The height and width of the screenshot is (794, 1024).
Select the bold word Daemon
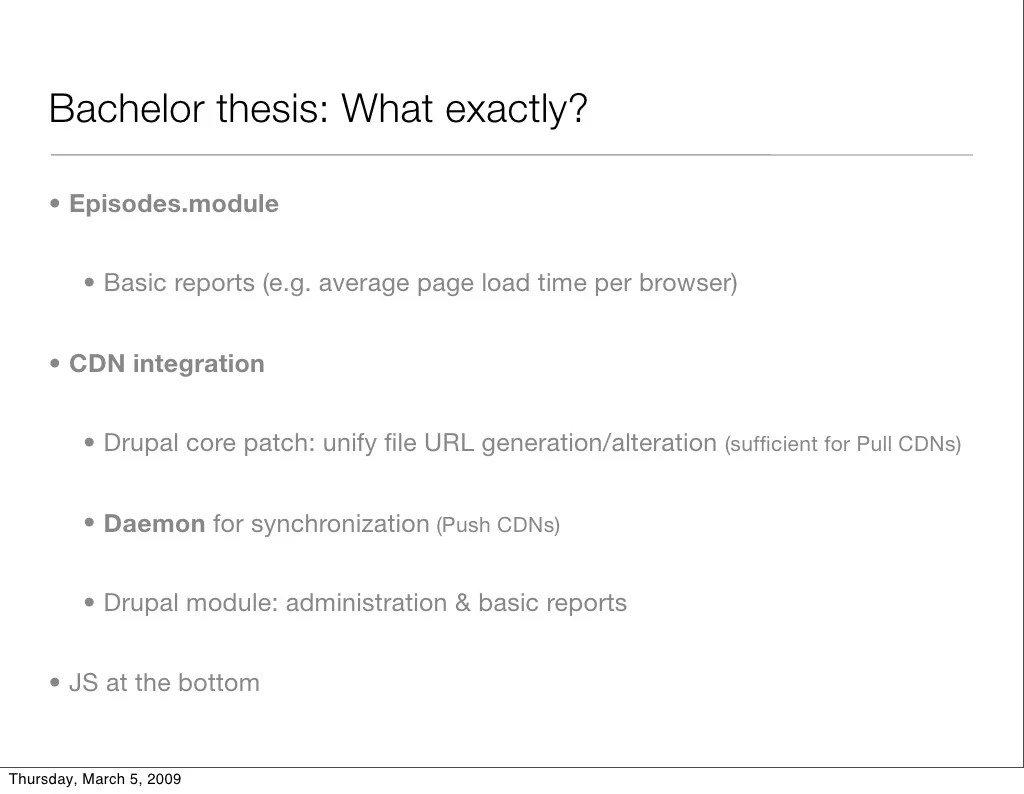[x=154, y=524]
